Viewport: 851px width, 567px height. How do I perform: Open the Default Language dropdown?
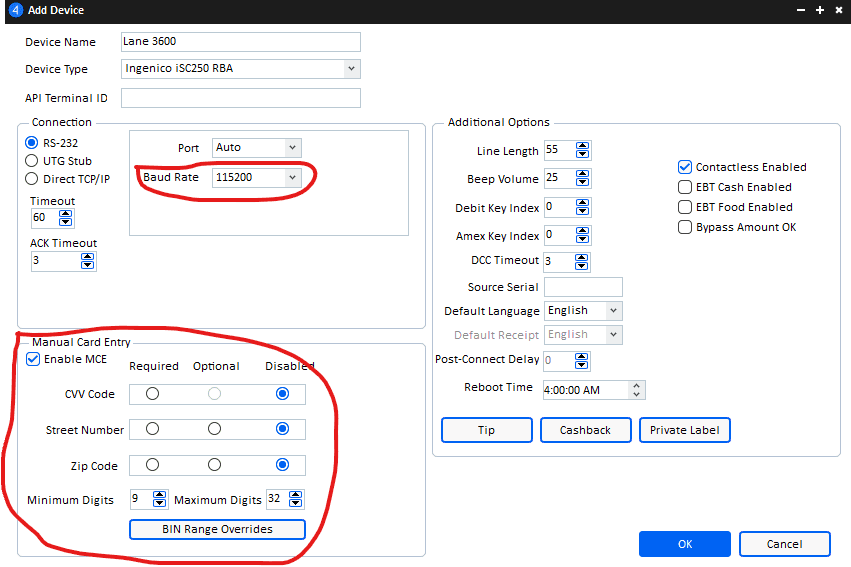(x=613, y=311)
